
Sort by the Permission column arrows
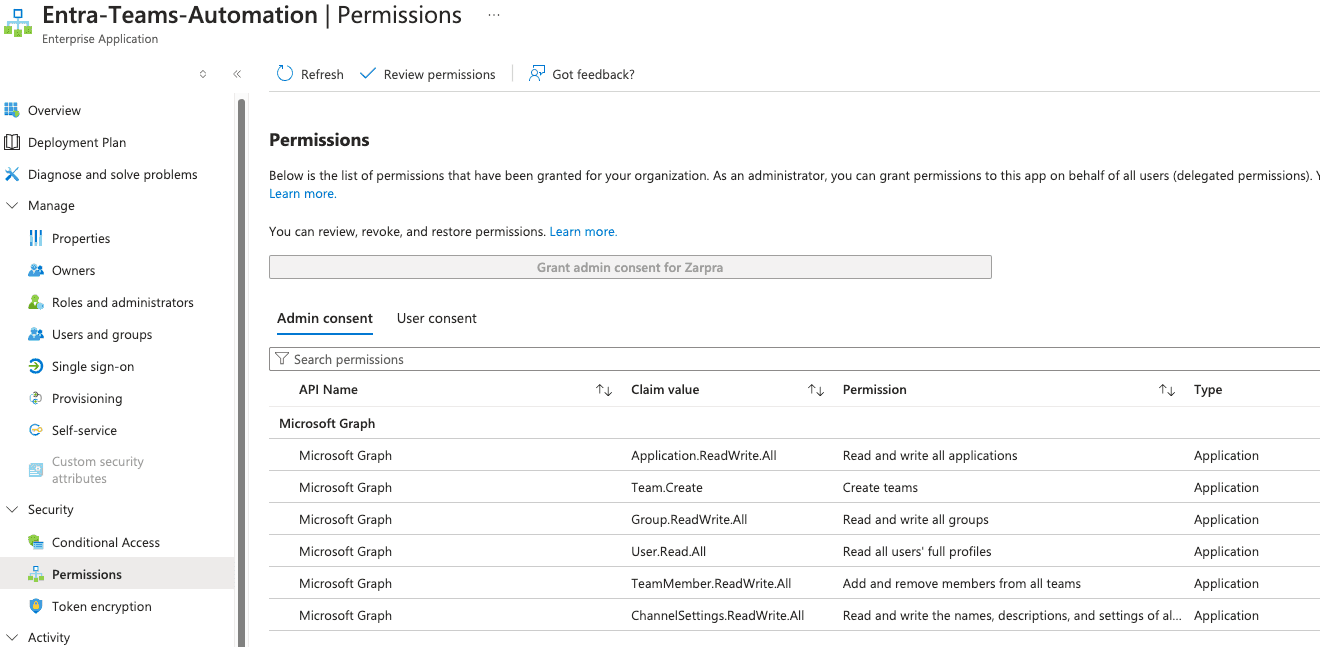click(x=1167, y=390)
